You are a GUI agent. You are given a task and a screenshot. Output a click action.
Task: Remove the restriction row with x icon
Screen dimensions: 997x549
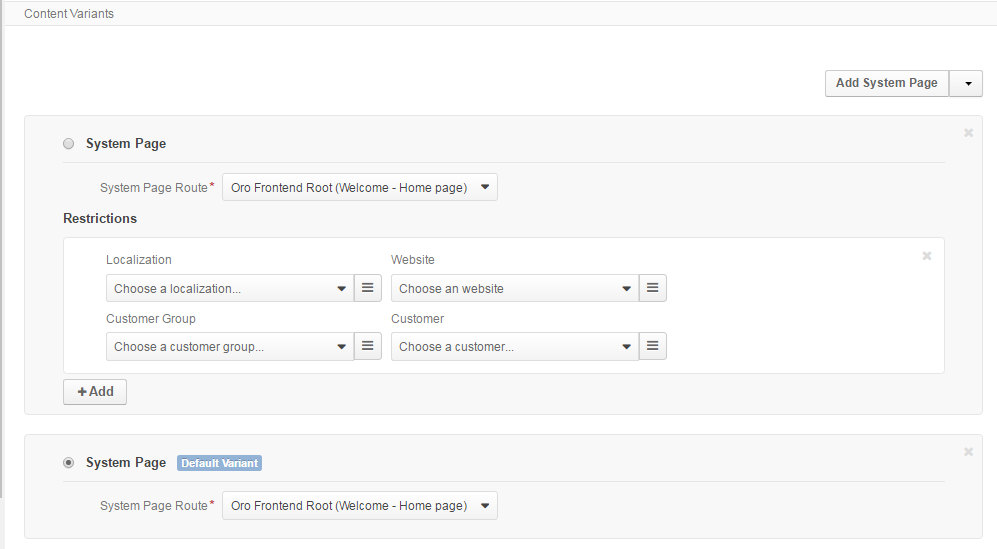927,256
